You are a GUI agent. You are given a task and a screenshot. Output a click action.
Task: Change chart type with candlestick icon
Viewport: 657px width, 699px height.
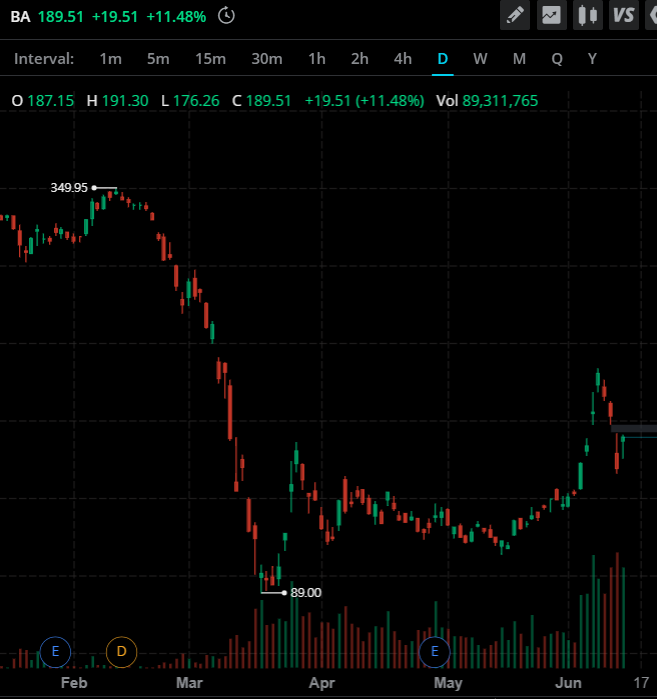click(587, 16)
